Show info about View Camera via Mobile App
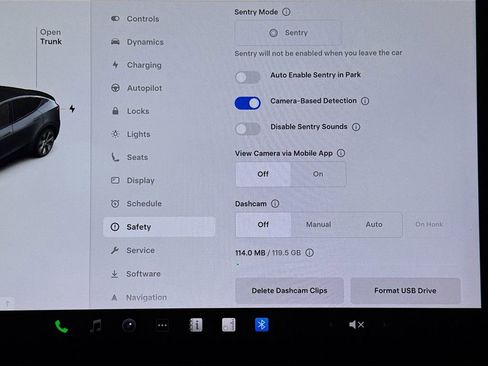Screen dimensions: 488x366 (x=341, y=153)
